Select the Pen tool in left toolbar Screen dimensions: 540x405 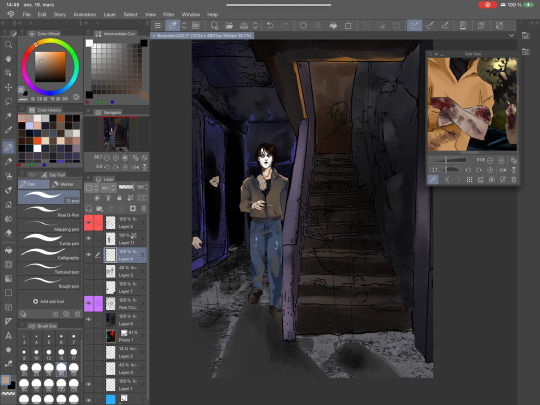(8, 147)
